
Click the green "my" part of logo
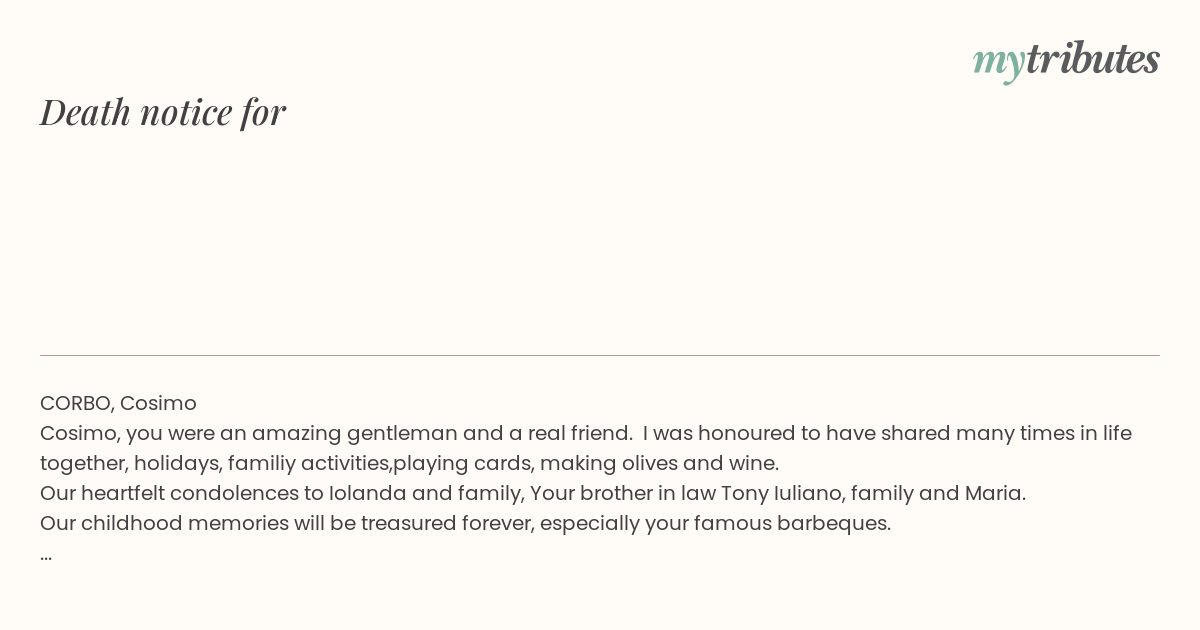click(998, 60)
